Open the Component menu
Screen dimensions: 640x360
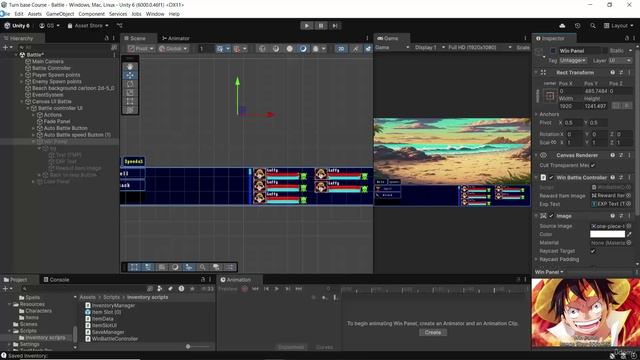[x=91, y=14]
